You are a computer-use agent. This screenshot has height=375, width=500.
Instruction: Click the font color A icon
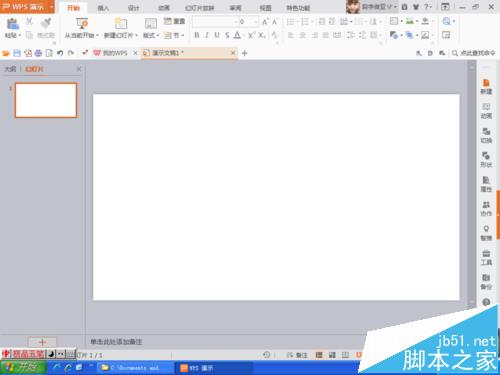[237, 35]
